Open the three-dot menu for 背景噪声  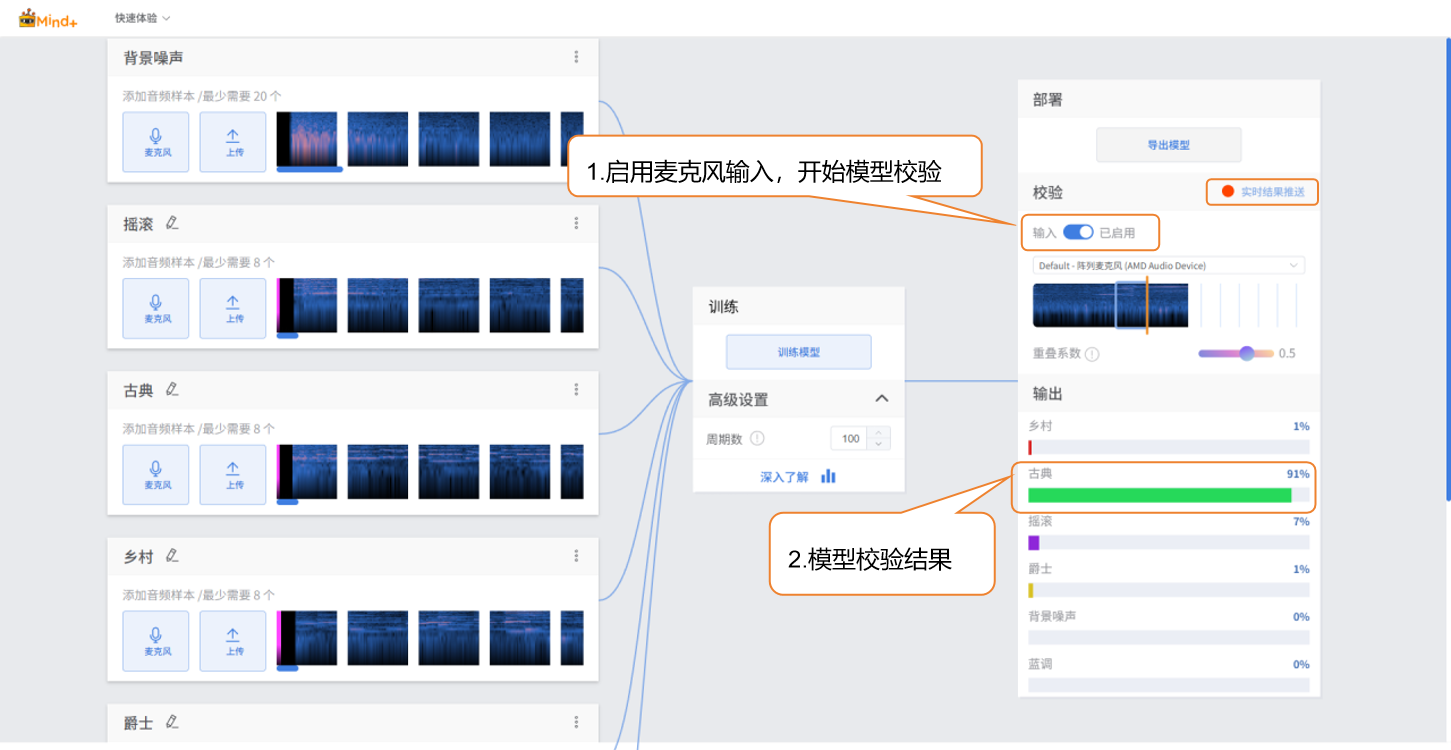(576, 57)
